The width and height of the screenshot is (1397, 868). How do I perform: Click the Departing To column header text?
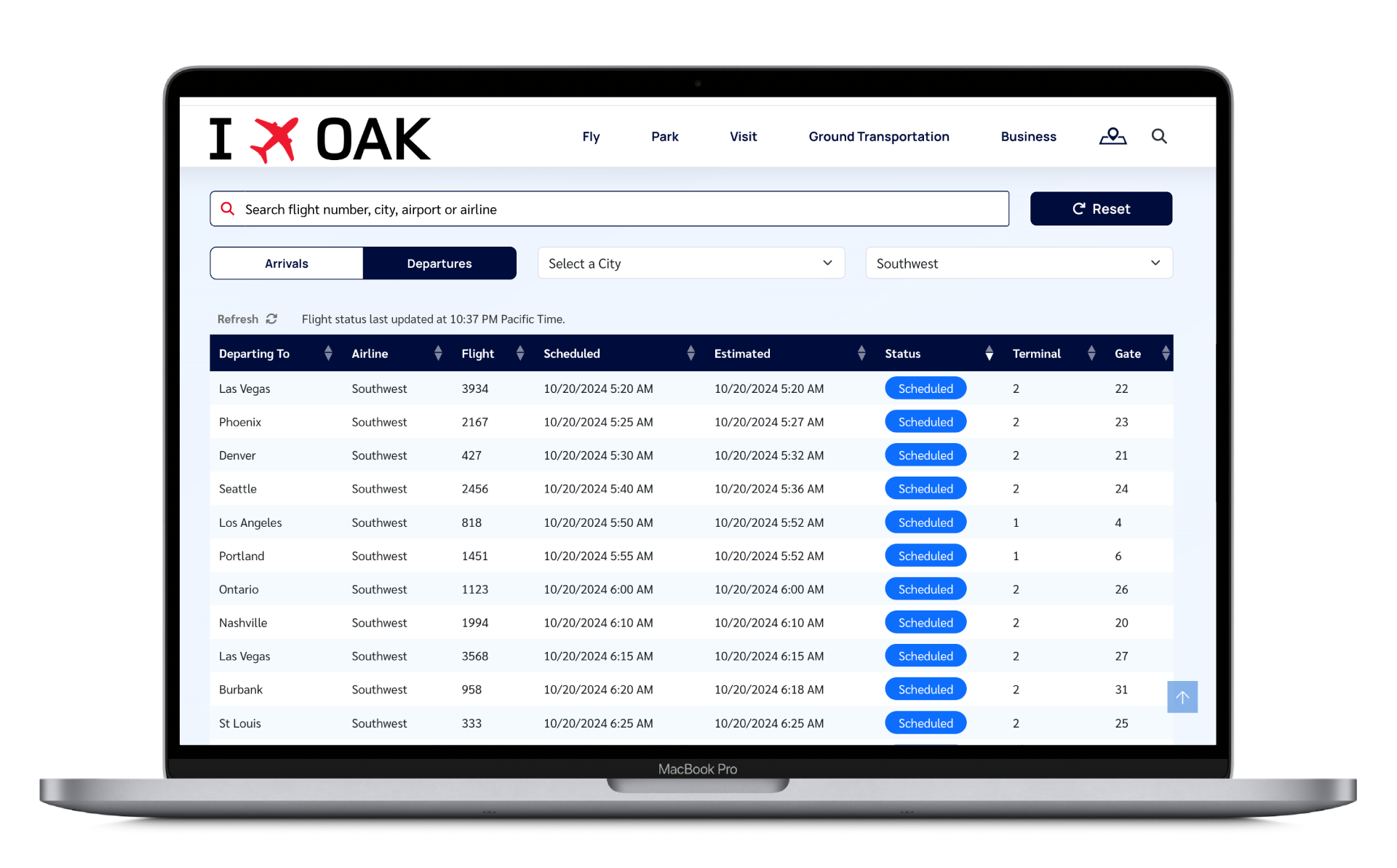click(254, 354)
